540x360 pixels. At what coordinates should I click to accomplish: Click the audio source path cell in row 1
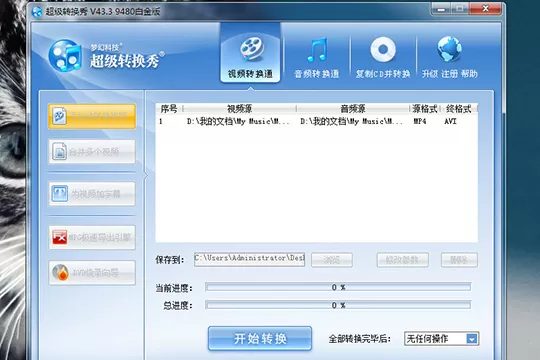351,121
